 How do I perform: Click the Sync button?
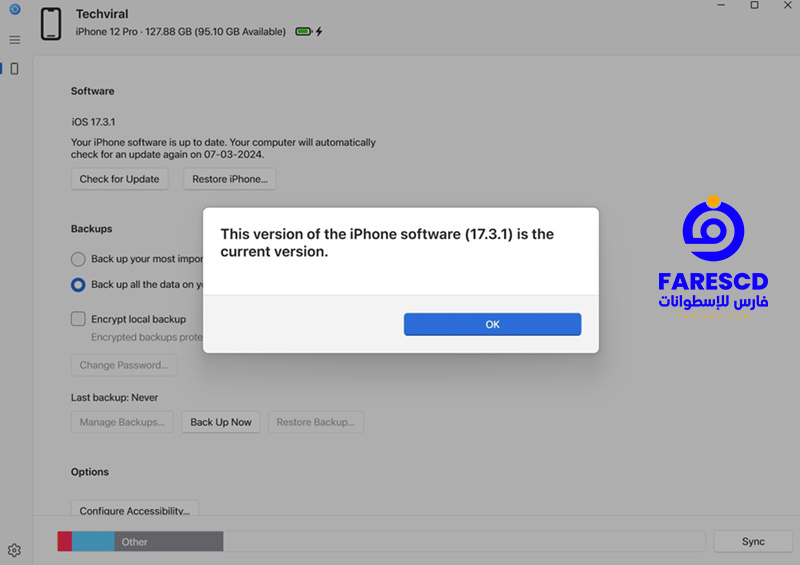[753, 542]
